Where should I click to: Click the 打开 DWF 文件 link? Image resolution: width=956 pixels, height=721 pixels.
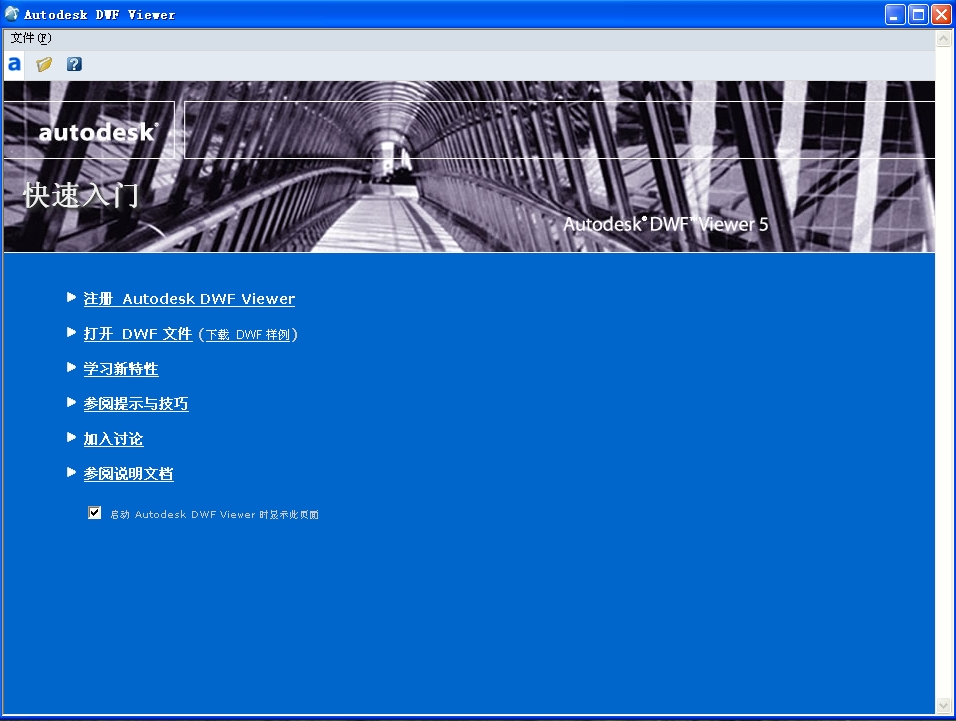pyautogui.click(x=138, y=334)
